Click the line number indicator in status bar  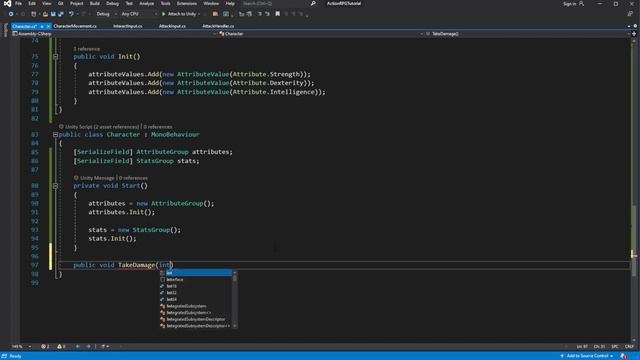[x=582, y=347]
